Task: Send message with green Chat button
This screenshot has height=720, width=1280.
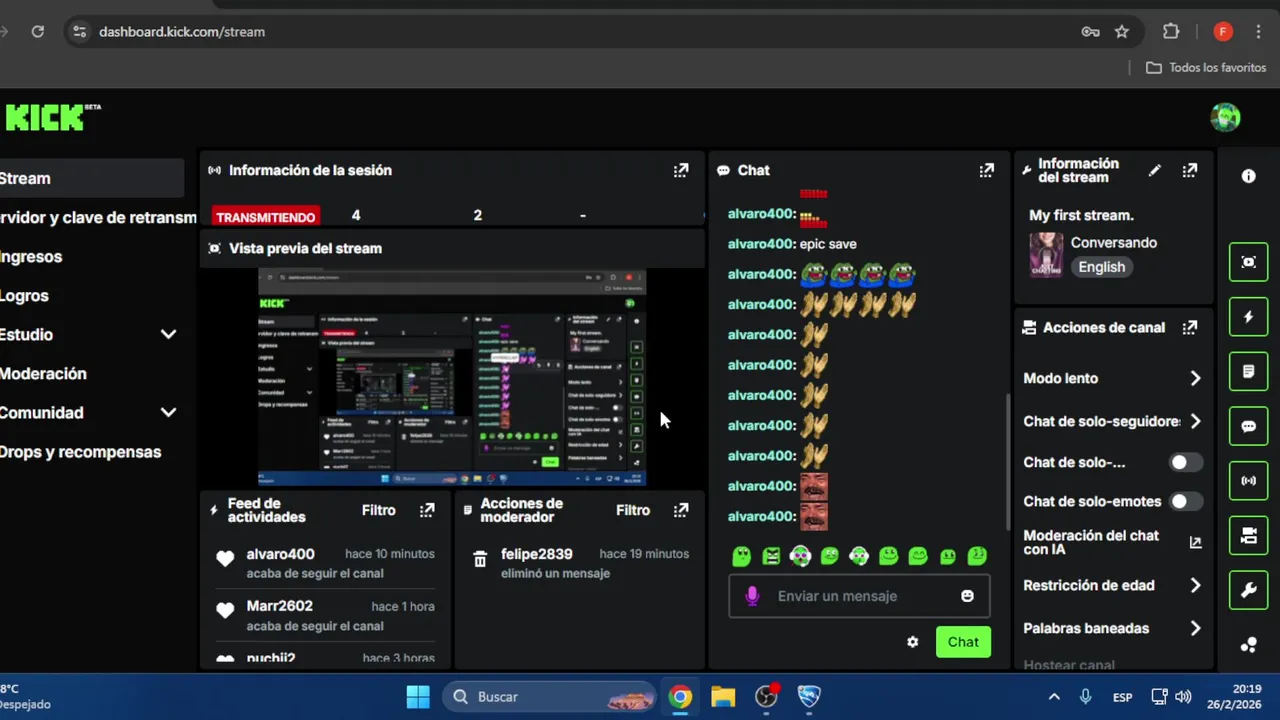Action: (963, 642)
